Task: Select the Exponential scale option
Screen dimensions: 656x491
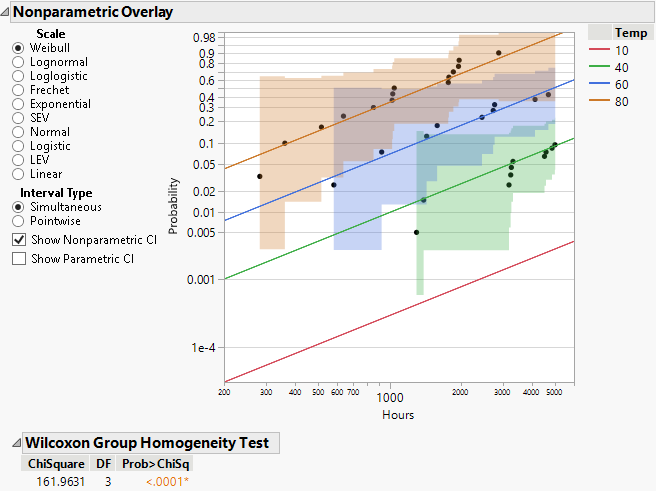Action: [19, 104]
